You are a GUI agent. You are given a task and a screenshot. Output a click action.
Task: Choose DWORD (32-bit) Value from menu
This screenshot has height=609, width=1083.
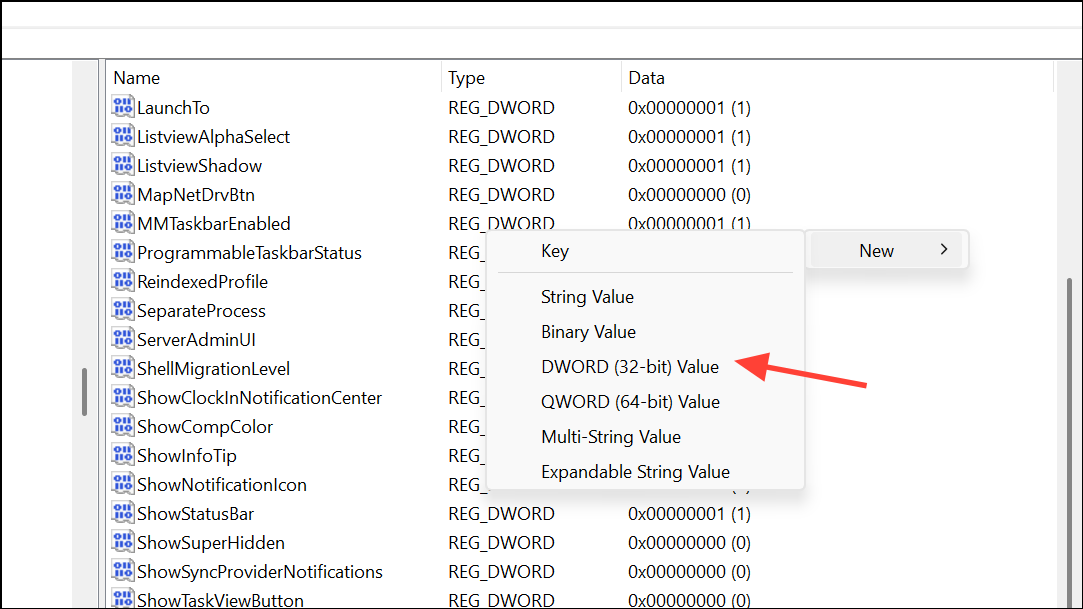(629, 367)
